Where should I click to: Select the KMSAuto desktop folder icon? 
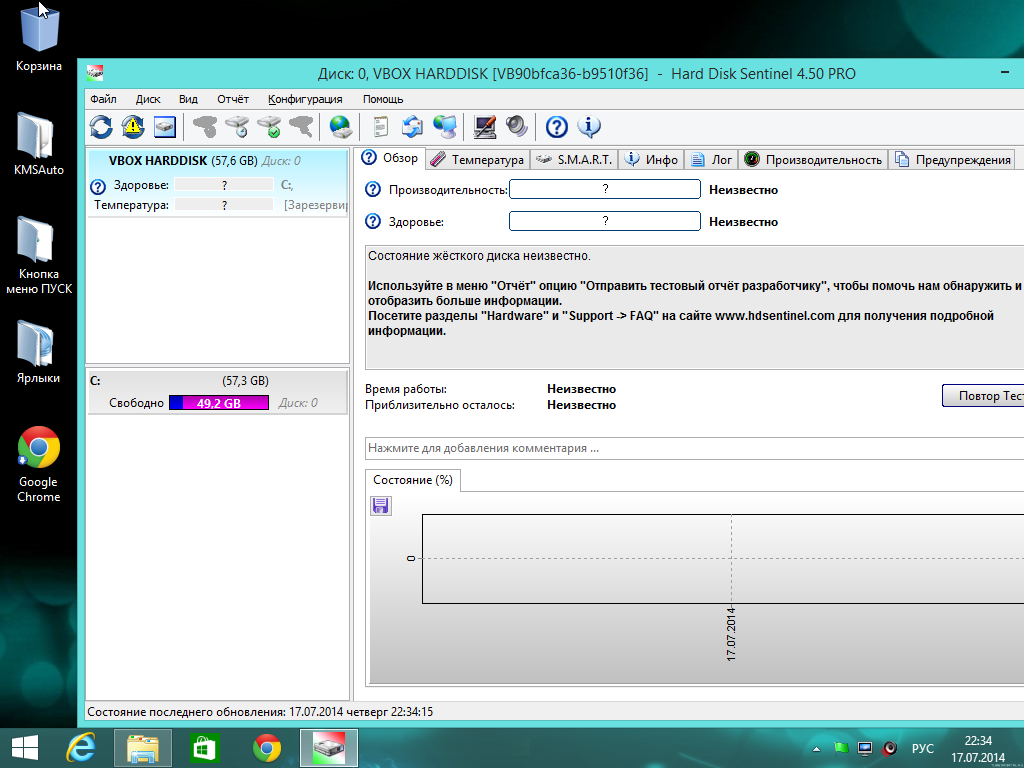[x=39, y=144]
